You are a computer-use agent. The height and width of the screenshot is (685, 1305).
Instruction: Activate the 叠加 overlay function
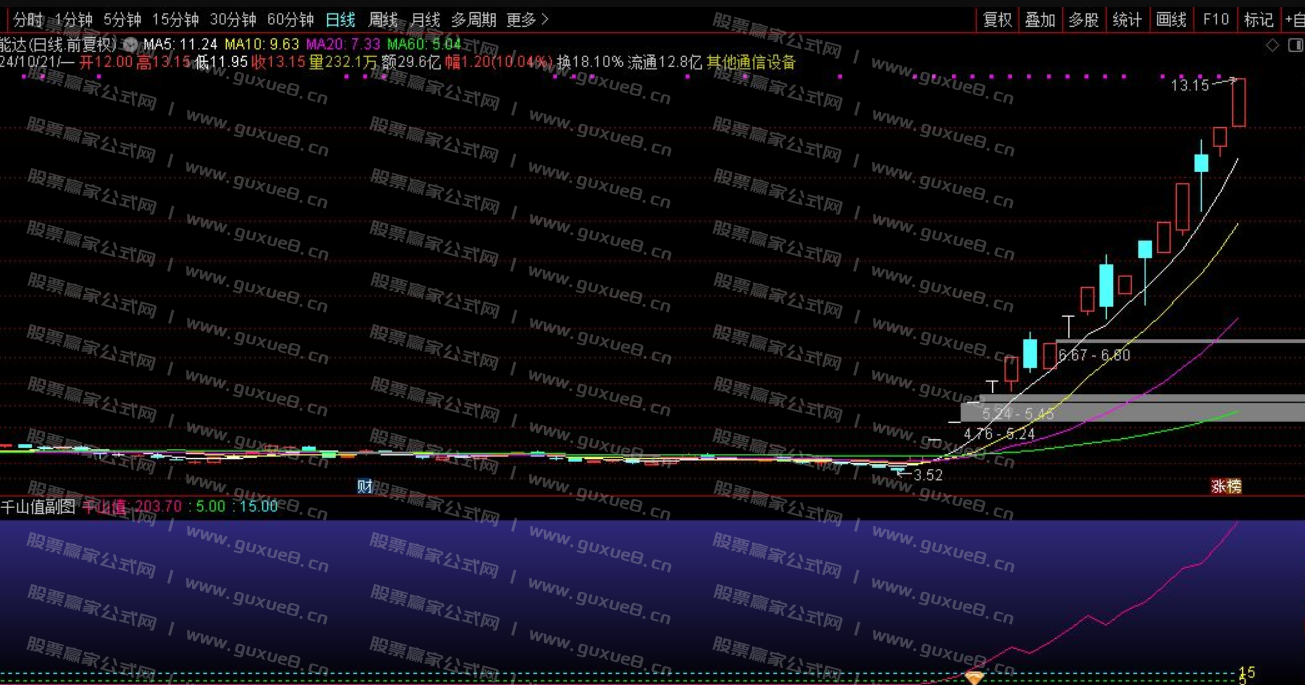click(1040, 18)
